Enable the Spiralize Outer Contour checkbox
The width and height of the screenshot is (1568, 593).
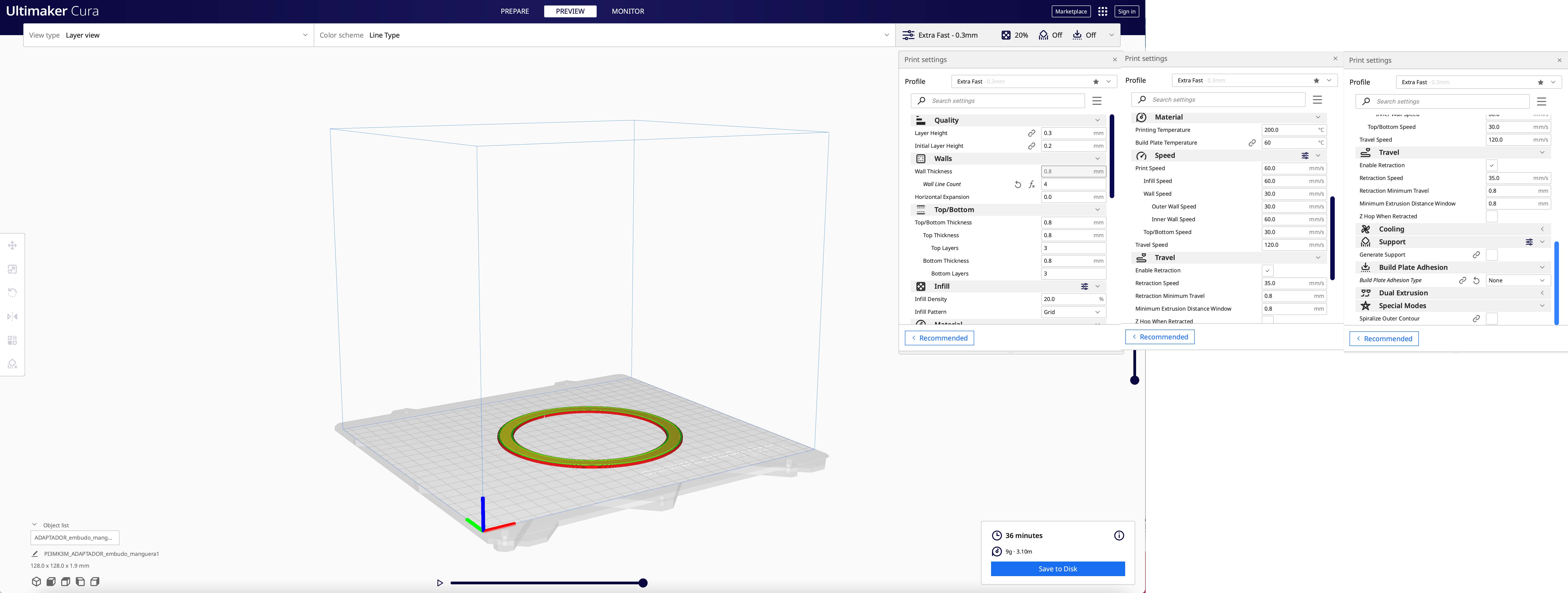[x=1491, y=319]
